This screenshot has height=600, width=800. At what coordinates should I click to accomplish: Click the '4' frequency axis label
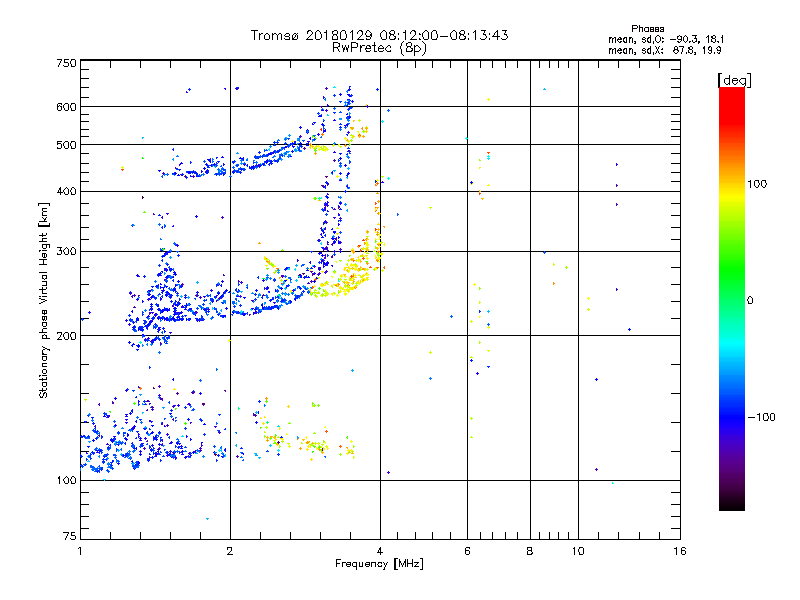tap(380, 551)
